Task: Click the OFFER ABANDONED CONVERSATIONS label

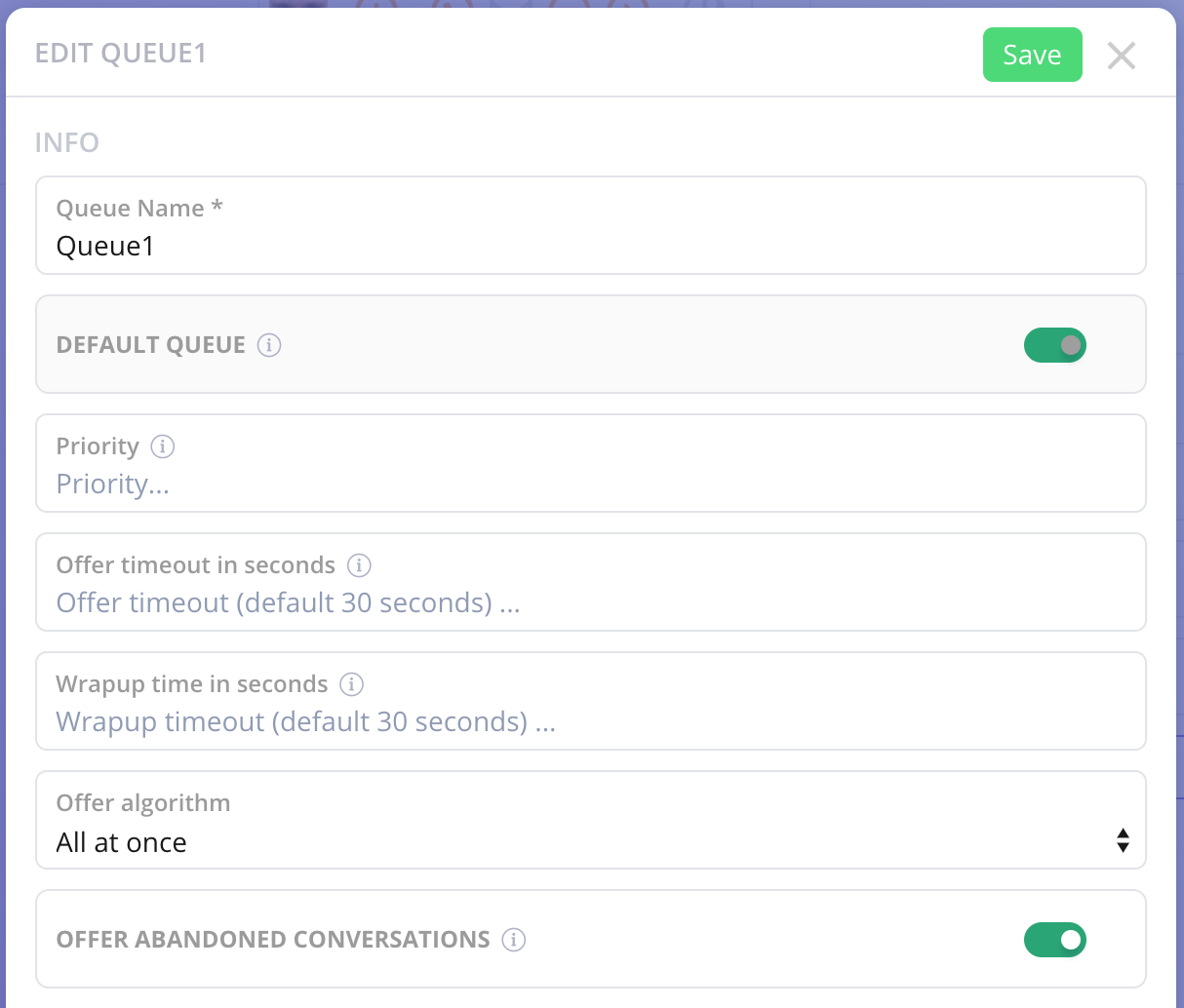Action: 273,940
